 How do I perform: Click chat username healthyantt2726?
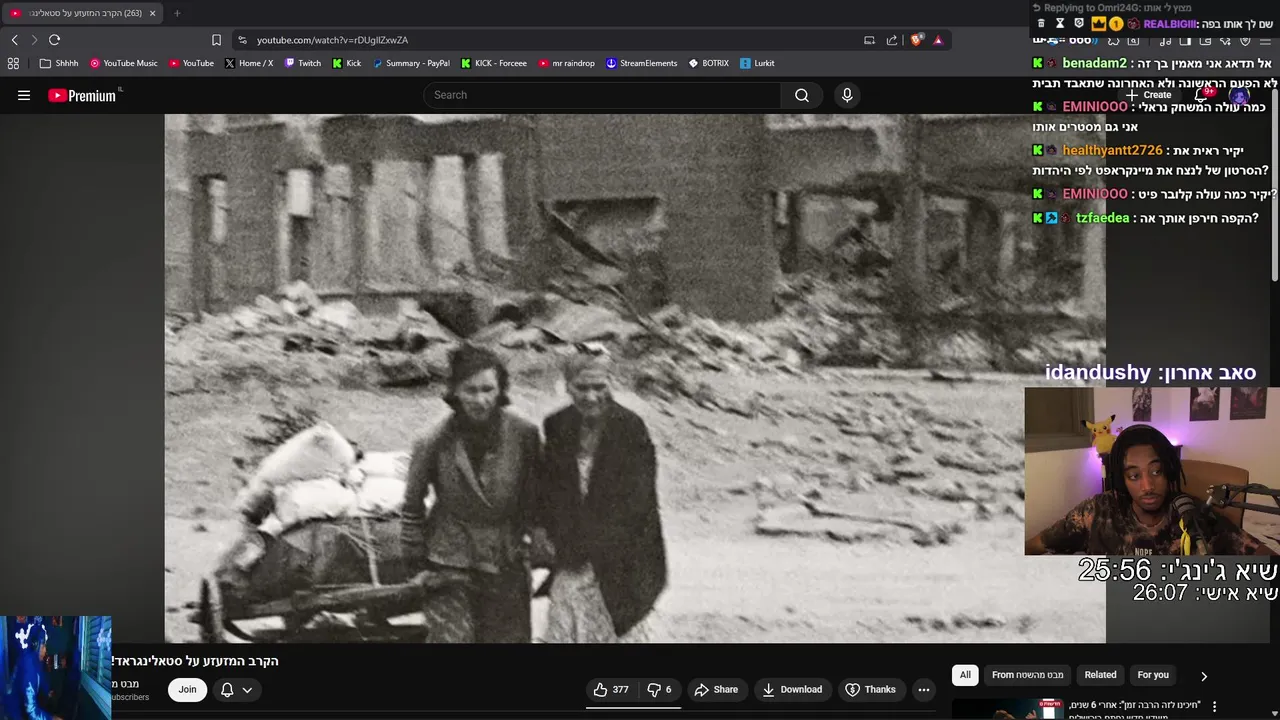(1112, 150)
